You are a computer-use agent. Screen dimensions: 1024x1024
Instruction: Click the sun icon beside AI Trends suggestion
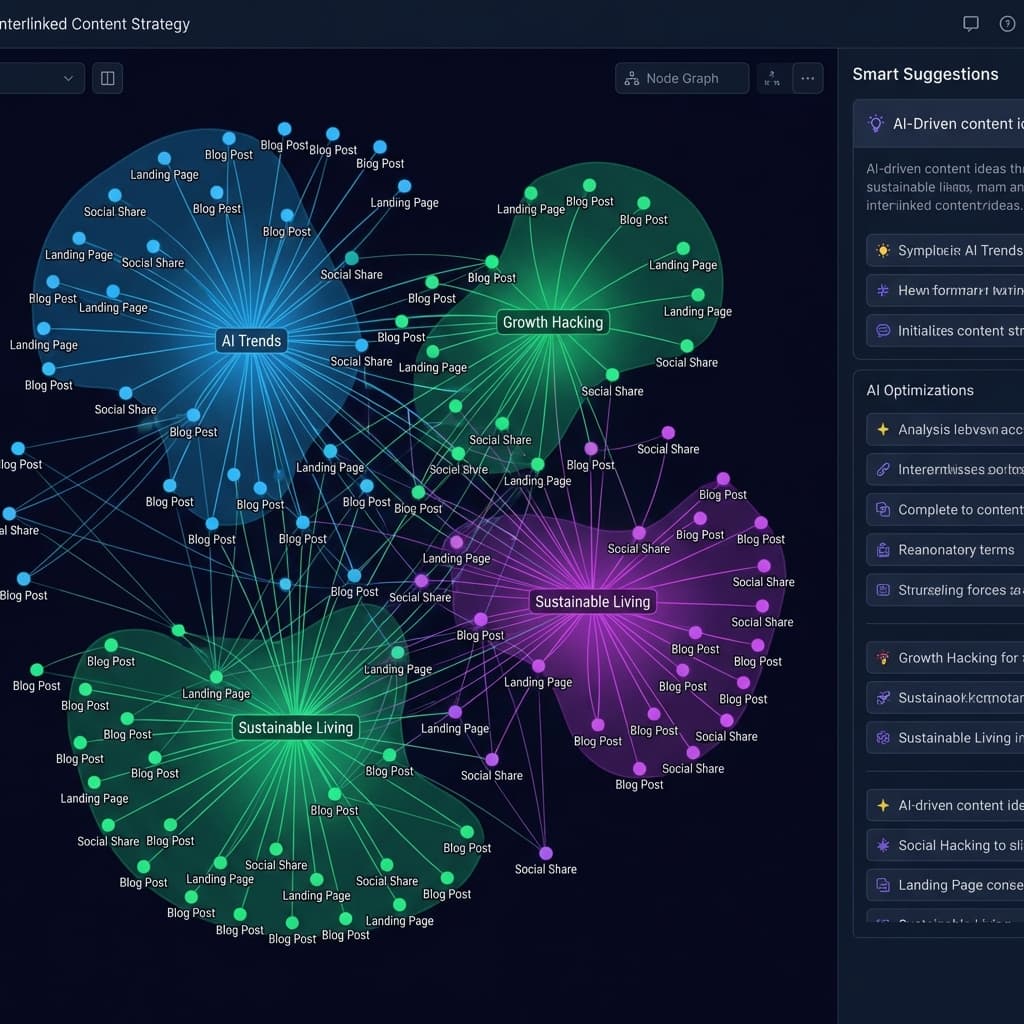click(x=883, y=251)
